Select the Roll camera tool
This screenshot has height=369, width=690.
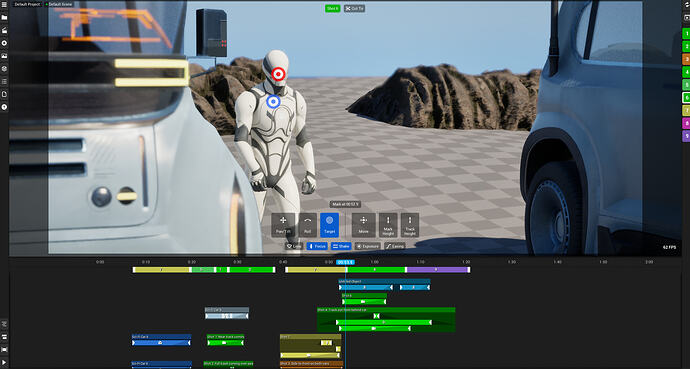pos(308,225)
